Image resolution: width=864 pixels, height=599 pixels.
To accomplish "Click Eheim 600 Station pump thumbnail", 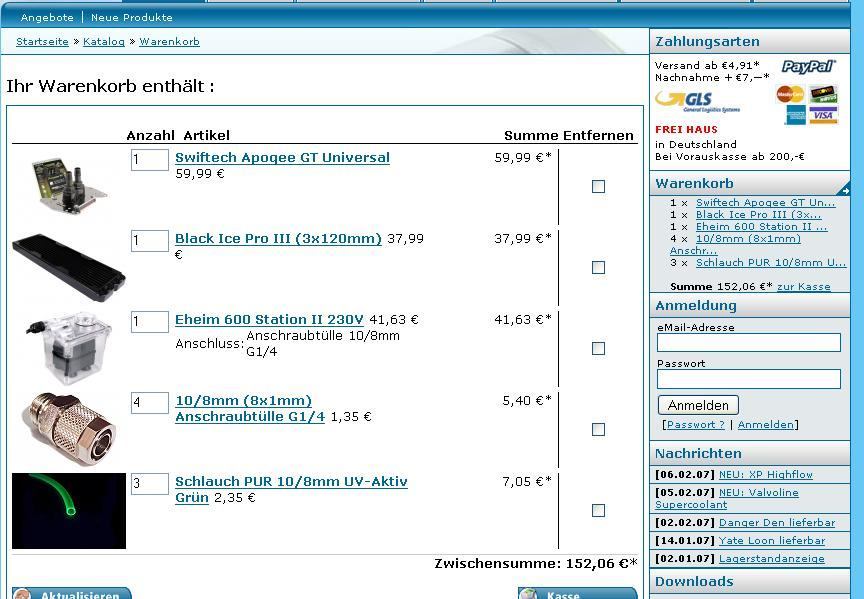I will [69, 347].
